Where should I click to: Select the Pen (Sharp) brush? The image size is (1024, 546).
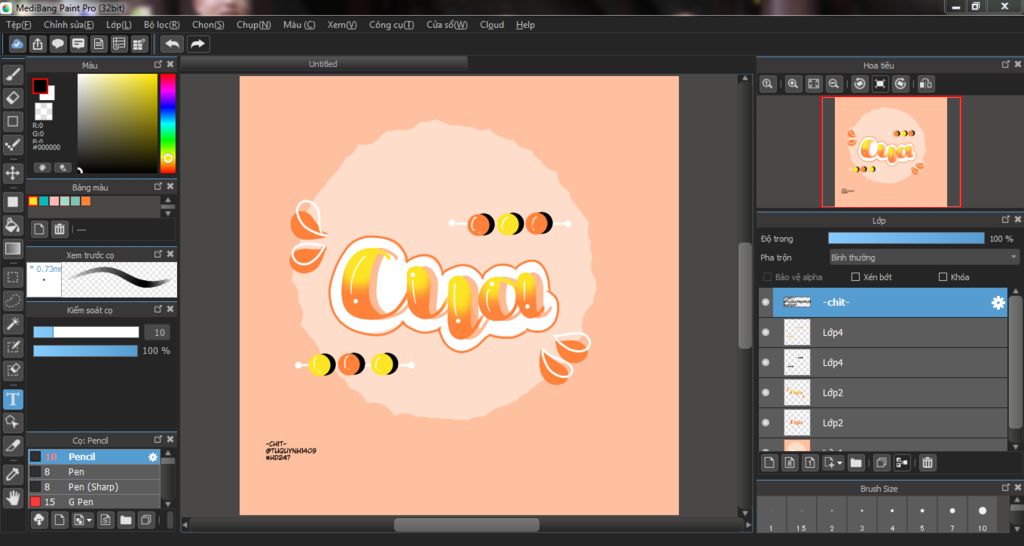click(94, 487)
